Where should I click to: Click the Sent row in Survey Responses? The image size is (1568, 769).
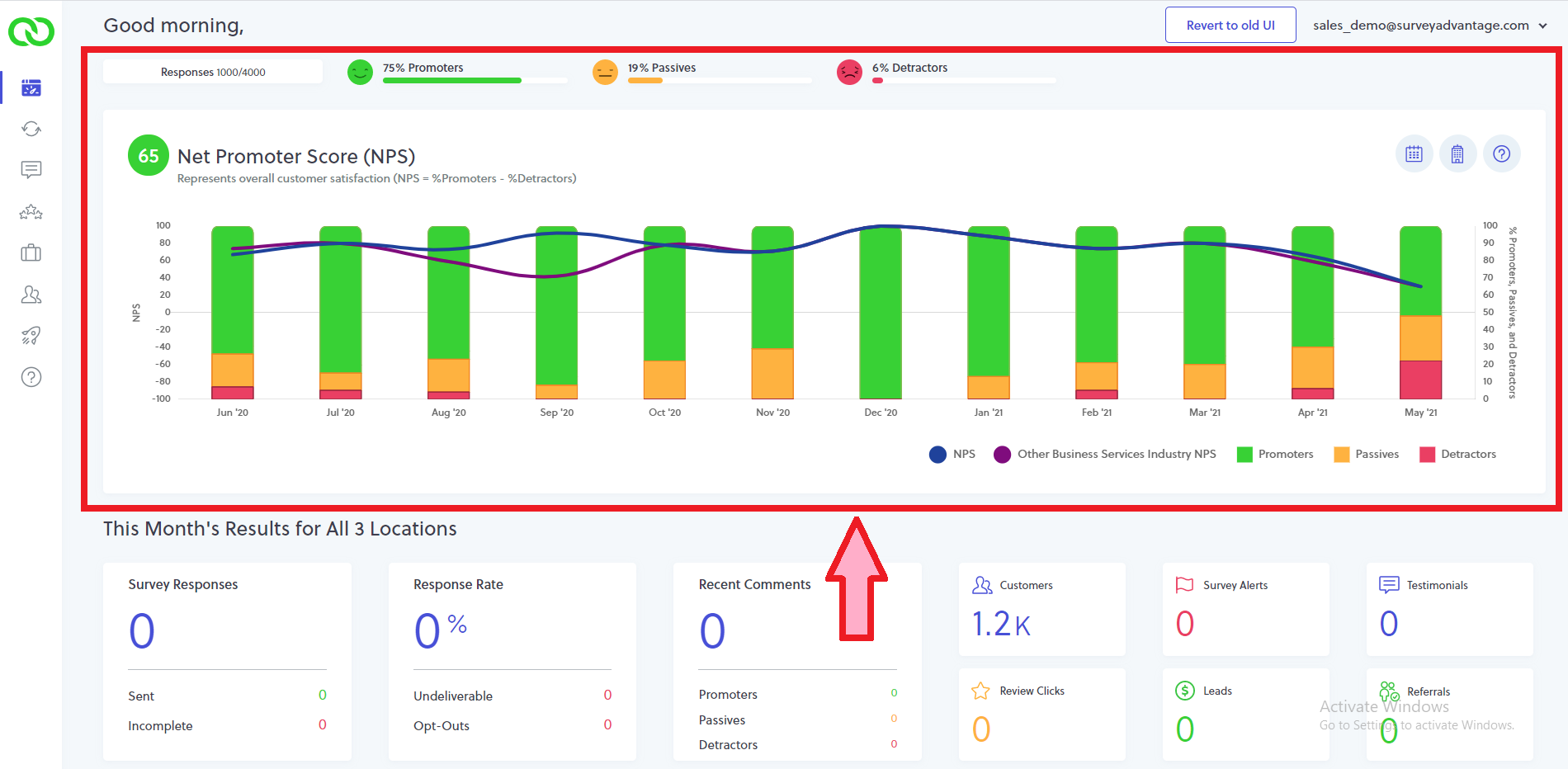tap(227, 696)
